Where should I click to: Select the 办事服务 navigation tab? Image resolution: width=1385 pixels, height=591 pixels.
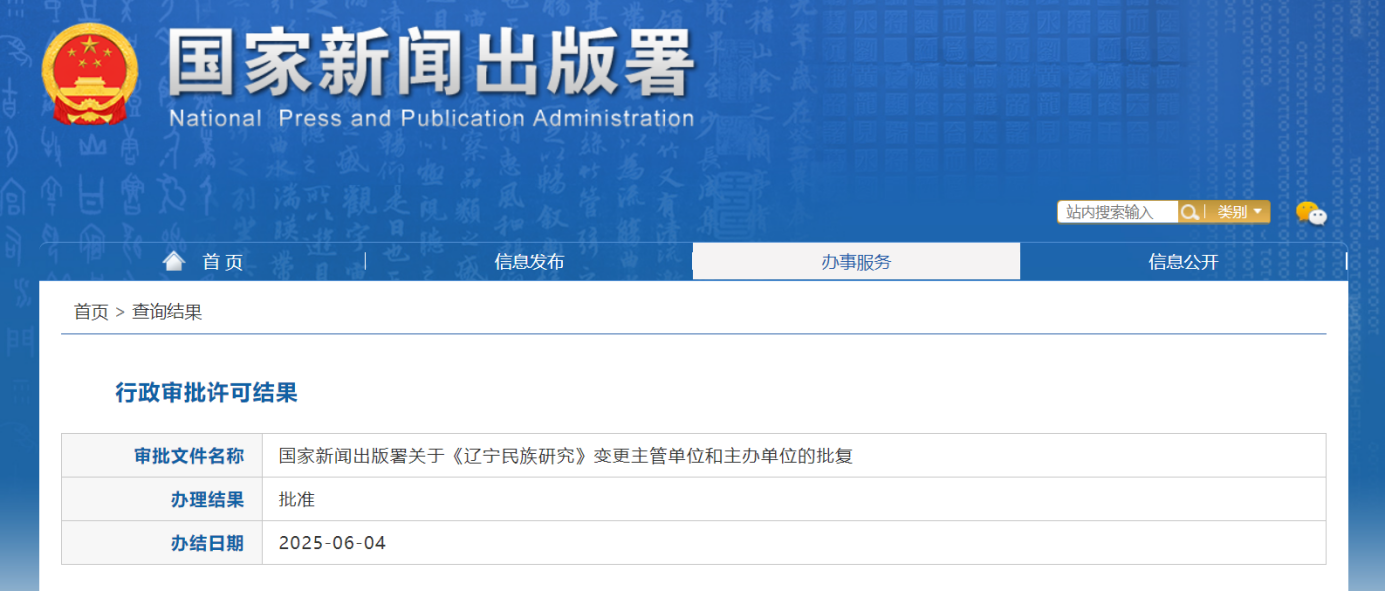(x=856, y=262)
